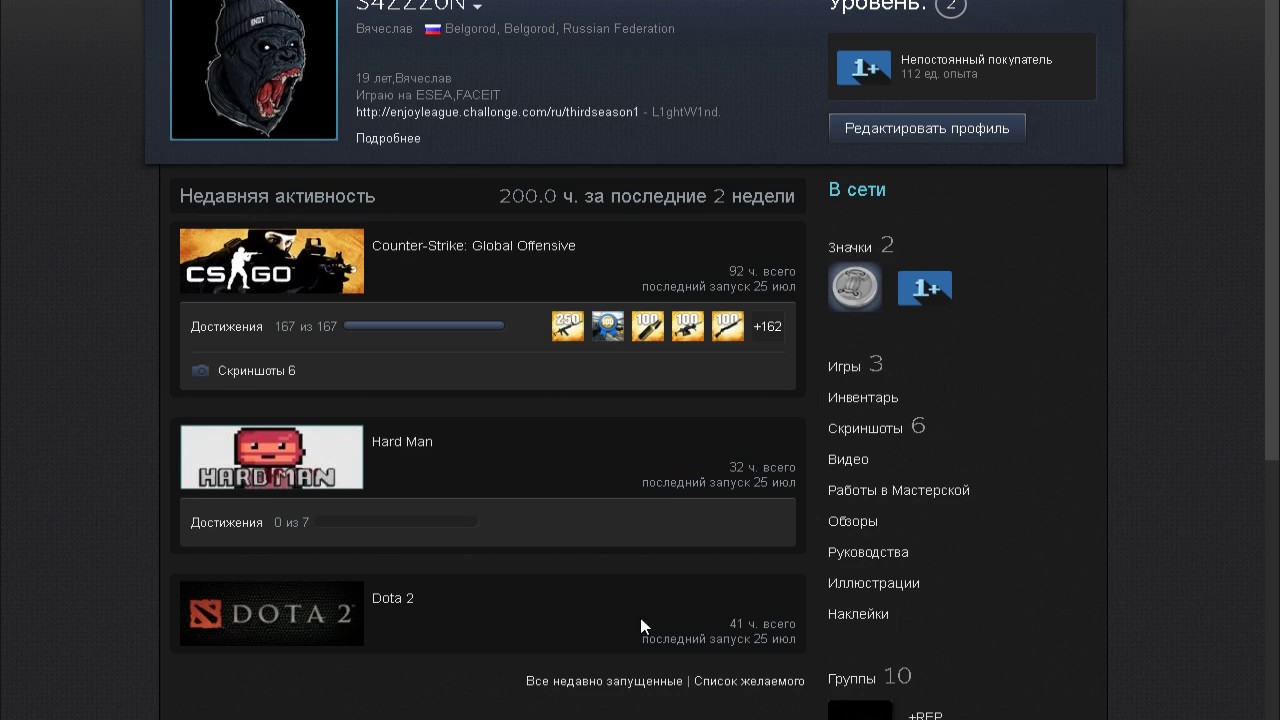Click the blue 1+ badge under Значки
This screenshot has width=1280, height=720.
[925, 288]
